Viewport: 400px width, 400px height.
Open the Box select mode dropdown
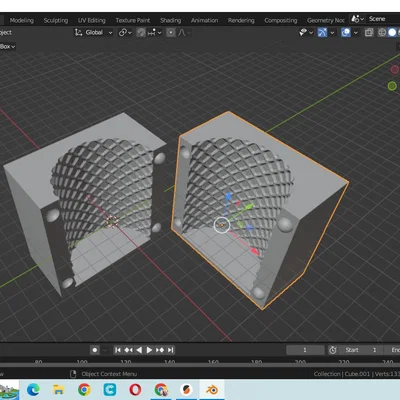tap(7, 46)
